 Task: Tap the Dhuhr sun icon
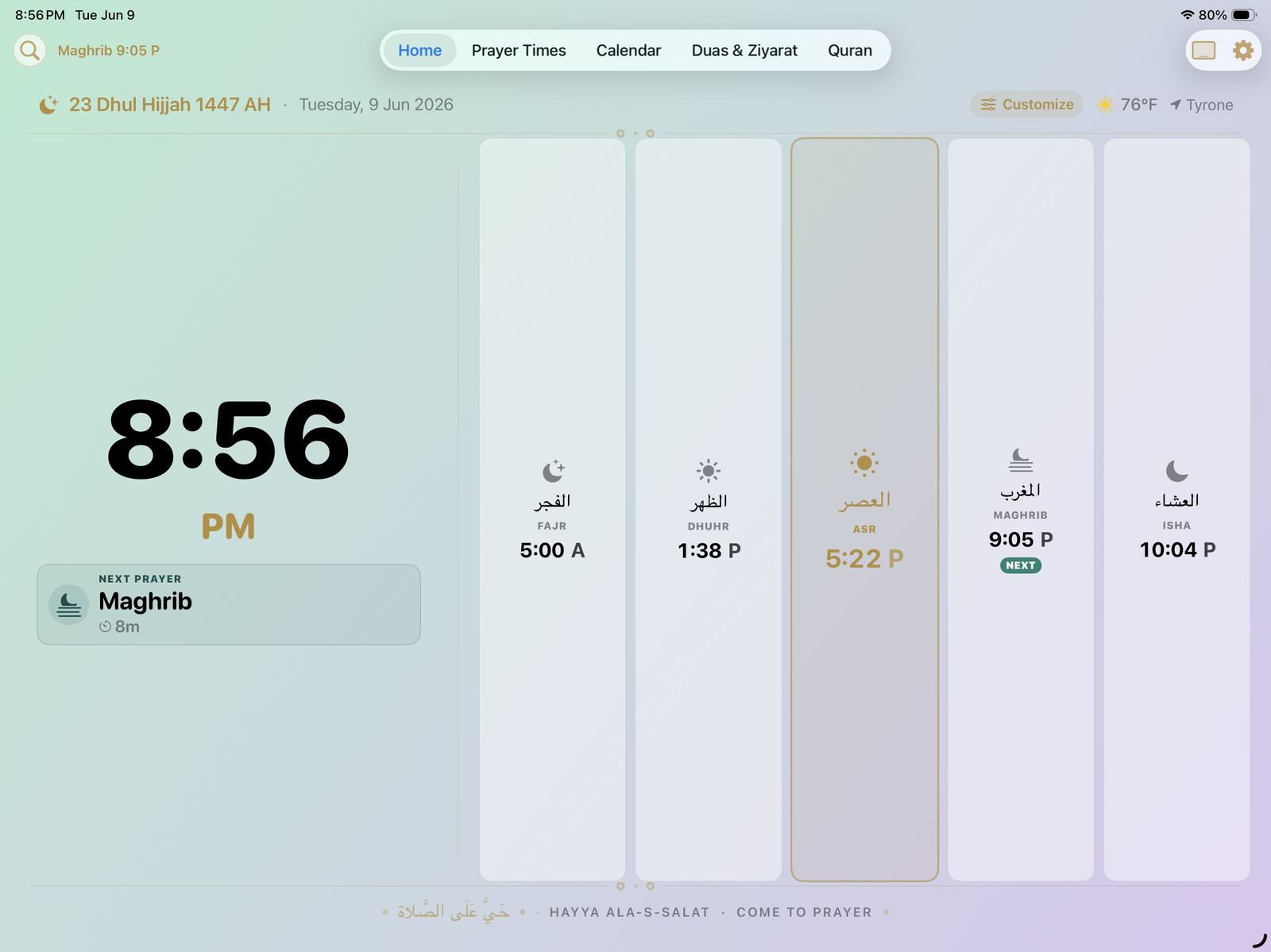pos(708,471)
